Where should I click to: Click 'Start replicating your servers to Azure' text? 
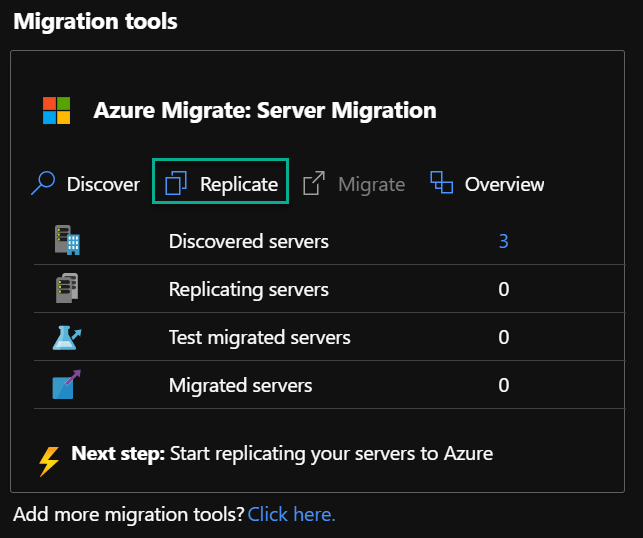[x=331, y=454]
